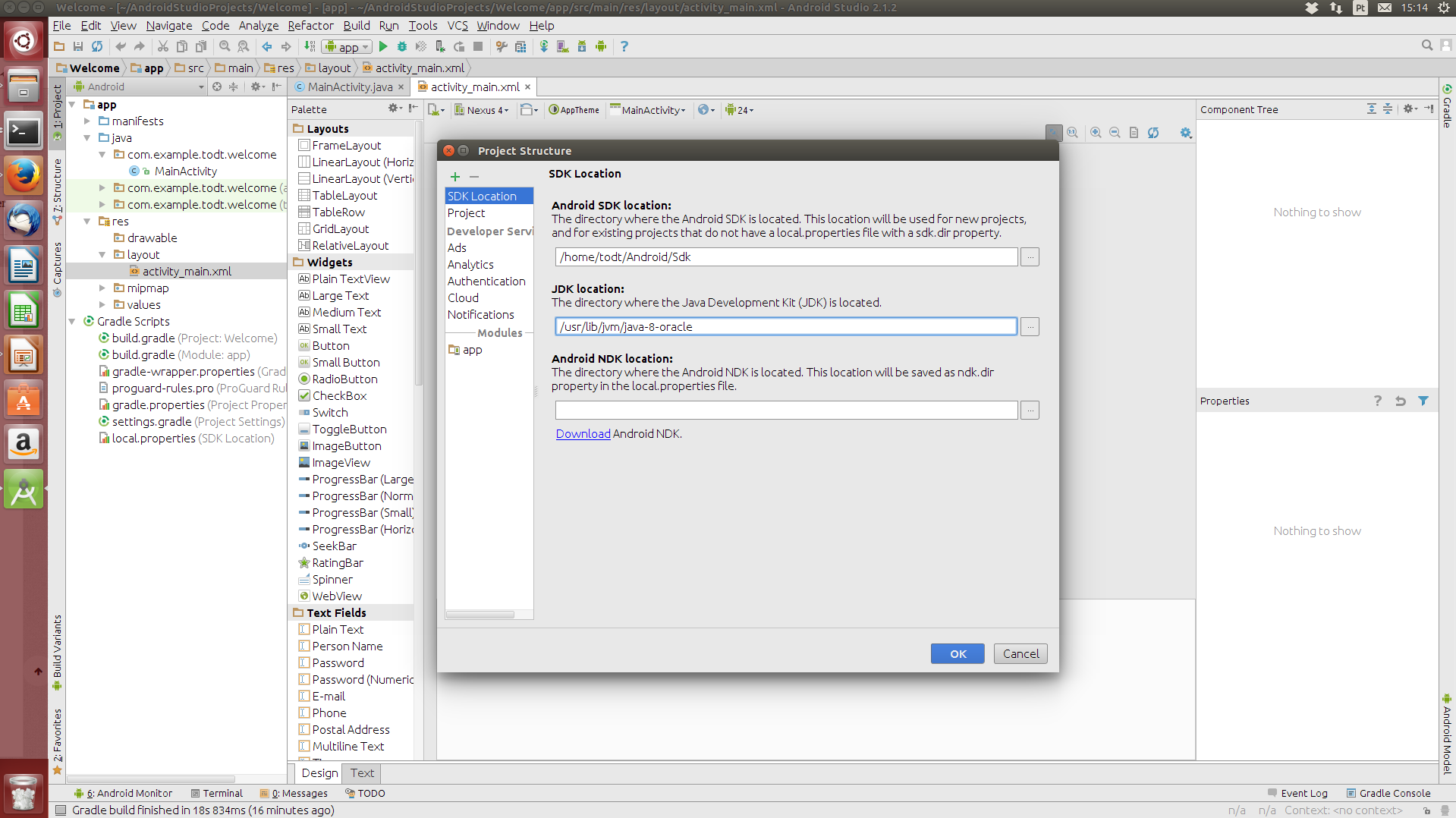Screen dimensions: 1456x818
Task: Open the Nexus 4 device dropdown
Action: point(481,110)
